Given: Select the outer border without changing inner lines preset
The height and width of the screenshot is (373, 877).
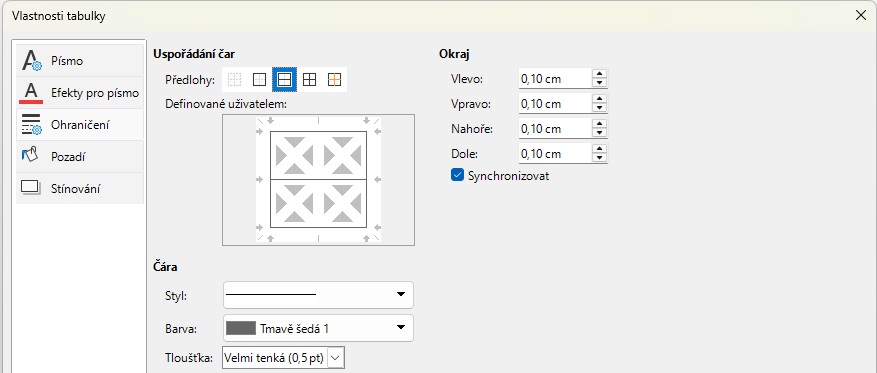Looking at the screenshot, I should tap(334, 80).
